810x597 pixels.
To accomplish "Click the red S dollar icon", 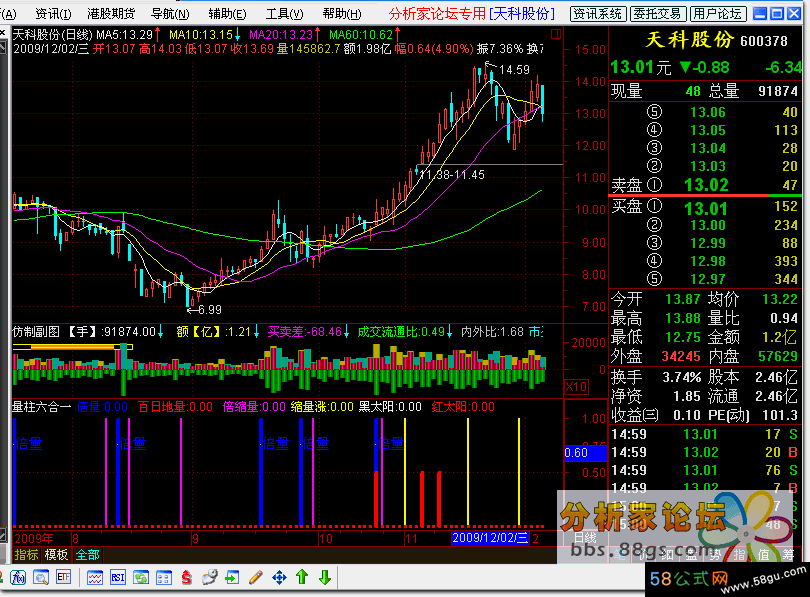I will 186,577.
